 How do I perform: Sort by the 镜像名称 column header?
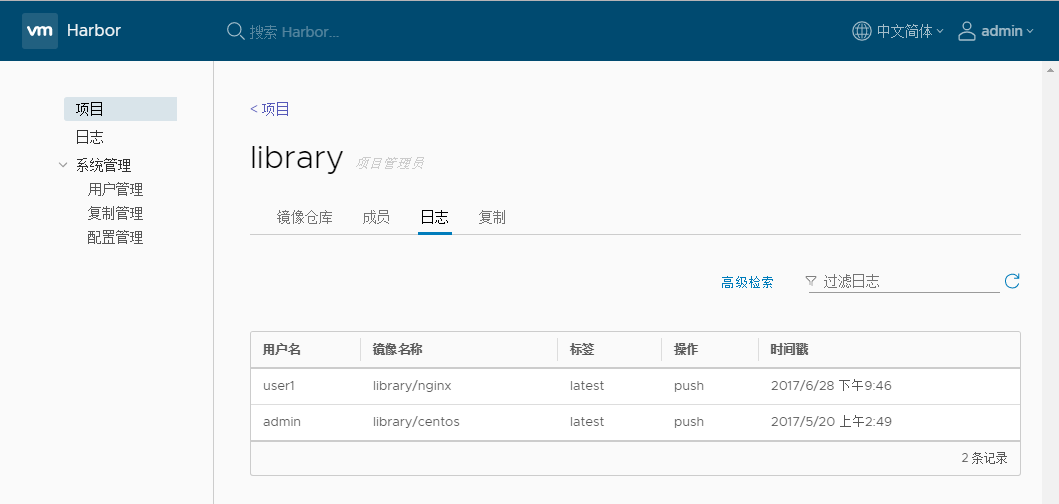point(398,349)
